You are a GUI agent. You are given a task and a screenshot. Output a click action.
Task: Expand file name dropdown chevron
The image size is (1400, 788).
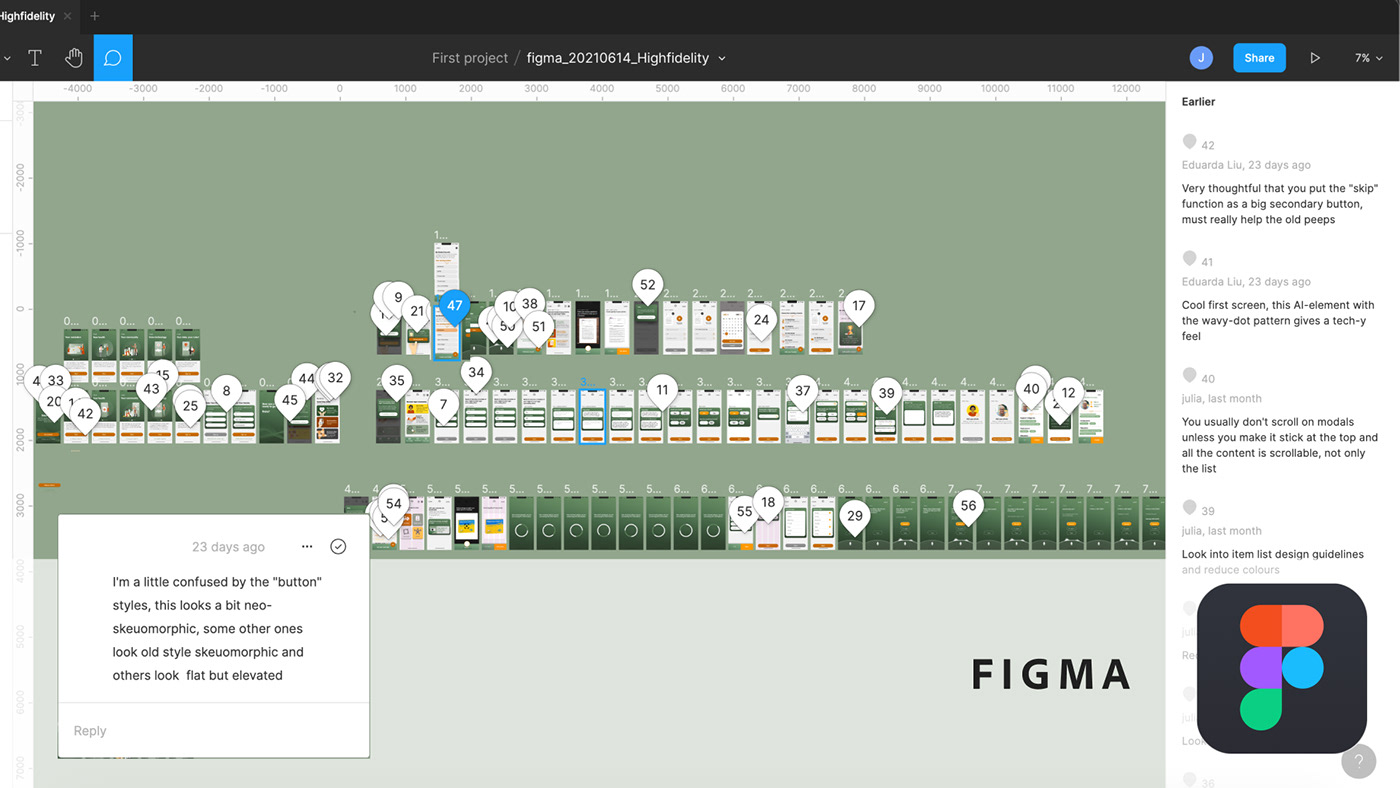click(x=722, y=59)
